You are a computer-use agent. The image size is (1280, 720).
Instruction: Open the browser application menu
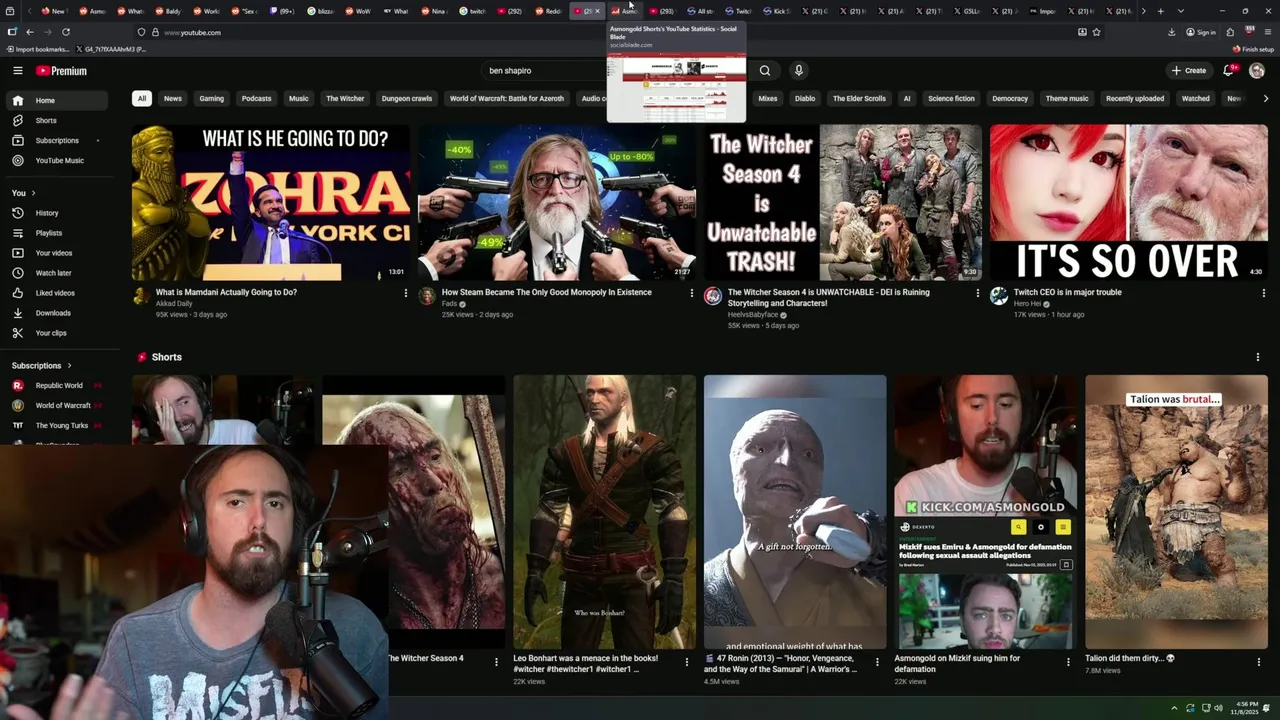coord(1267,32)
